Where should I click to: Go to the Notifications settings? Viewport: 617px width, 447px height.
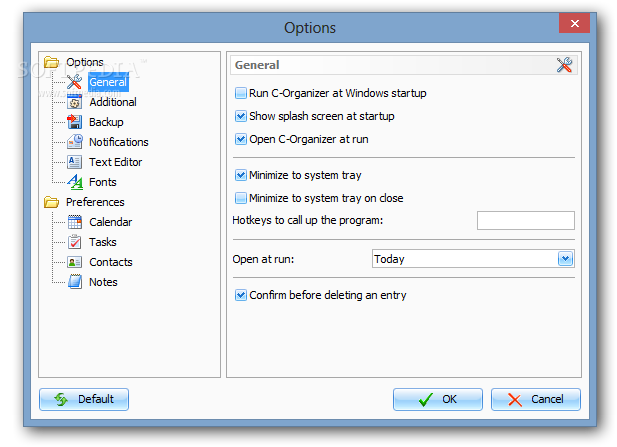coord(119,142)
